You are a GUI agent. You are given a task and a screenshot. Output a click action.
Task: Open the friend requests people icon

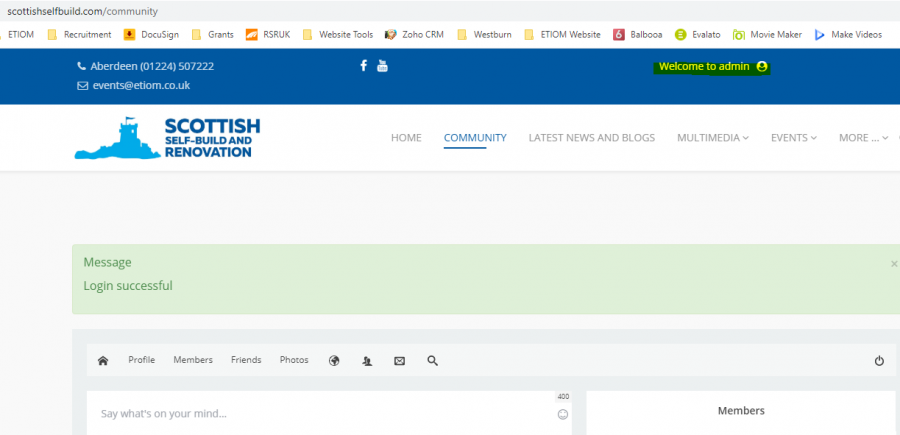coord(367,360)
